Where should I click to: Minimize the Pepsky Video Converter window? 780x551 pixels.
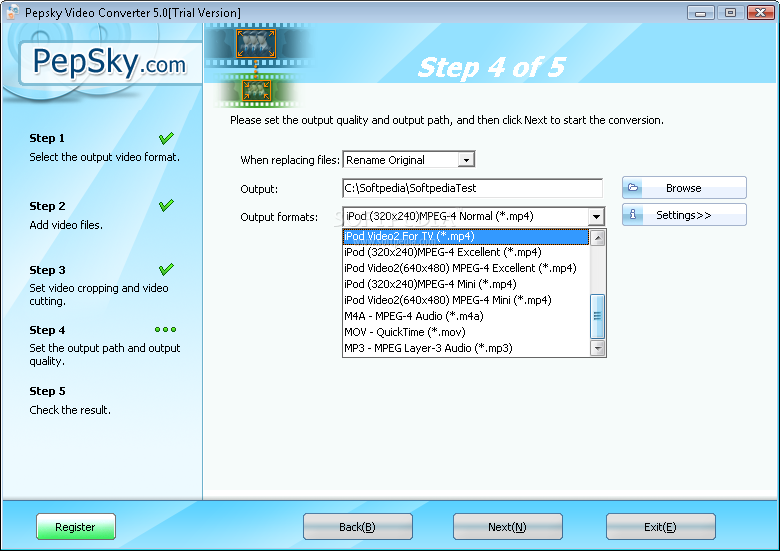tap(700, 12)
